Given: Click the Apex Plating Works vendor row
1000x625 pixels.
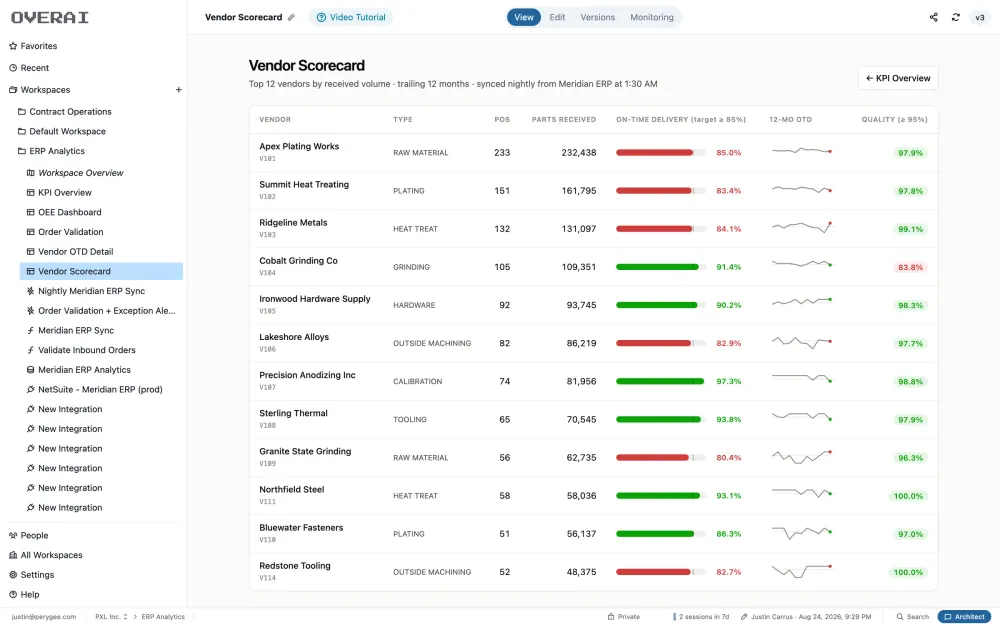Looking at the screenshot, I should [593, 152].
